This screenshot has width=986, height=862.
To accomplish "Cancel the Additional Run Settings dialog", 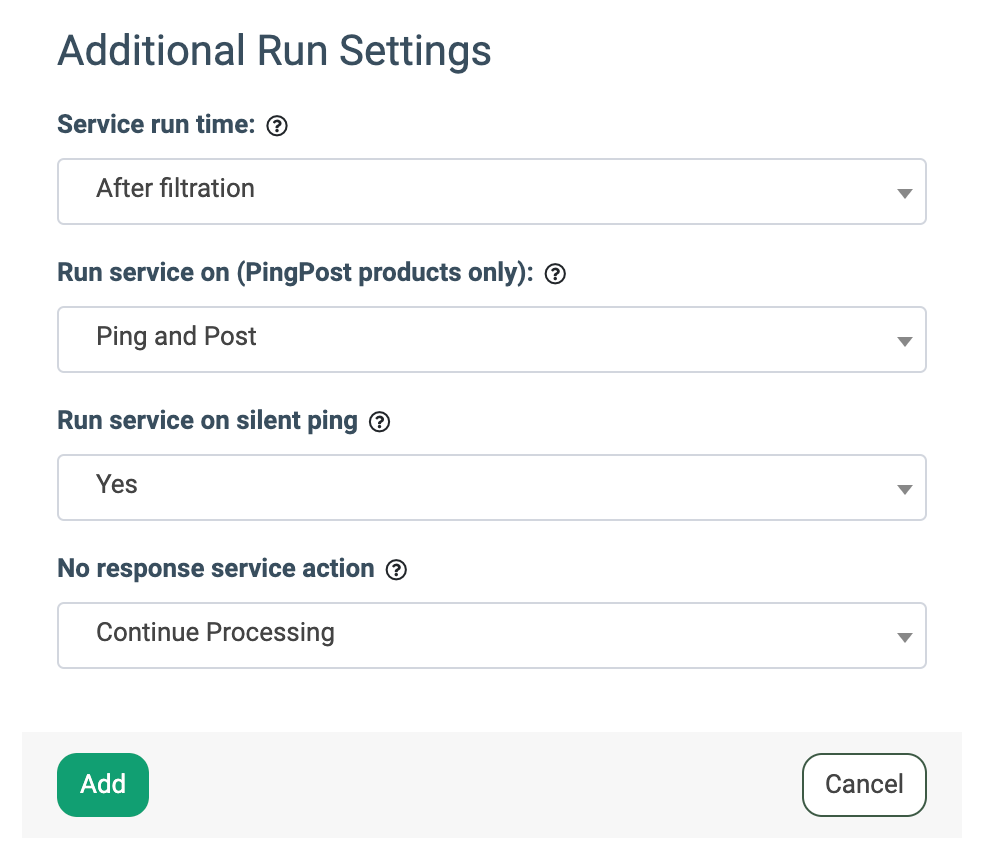I will tap(864, 785).
